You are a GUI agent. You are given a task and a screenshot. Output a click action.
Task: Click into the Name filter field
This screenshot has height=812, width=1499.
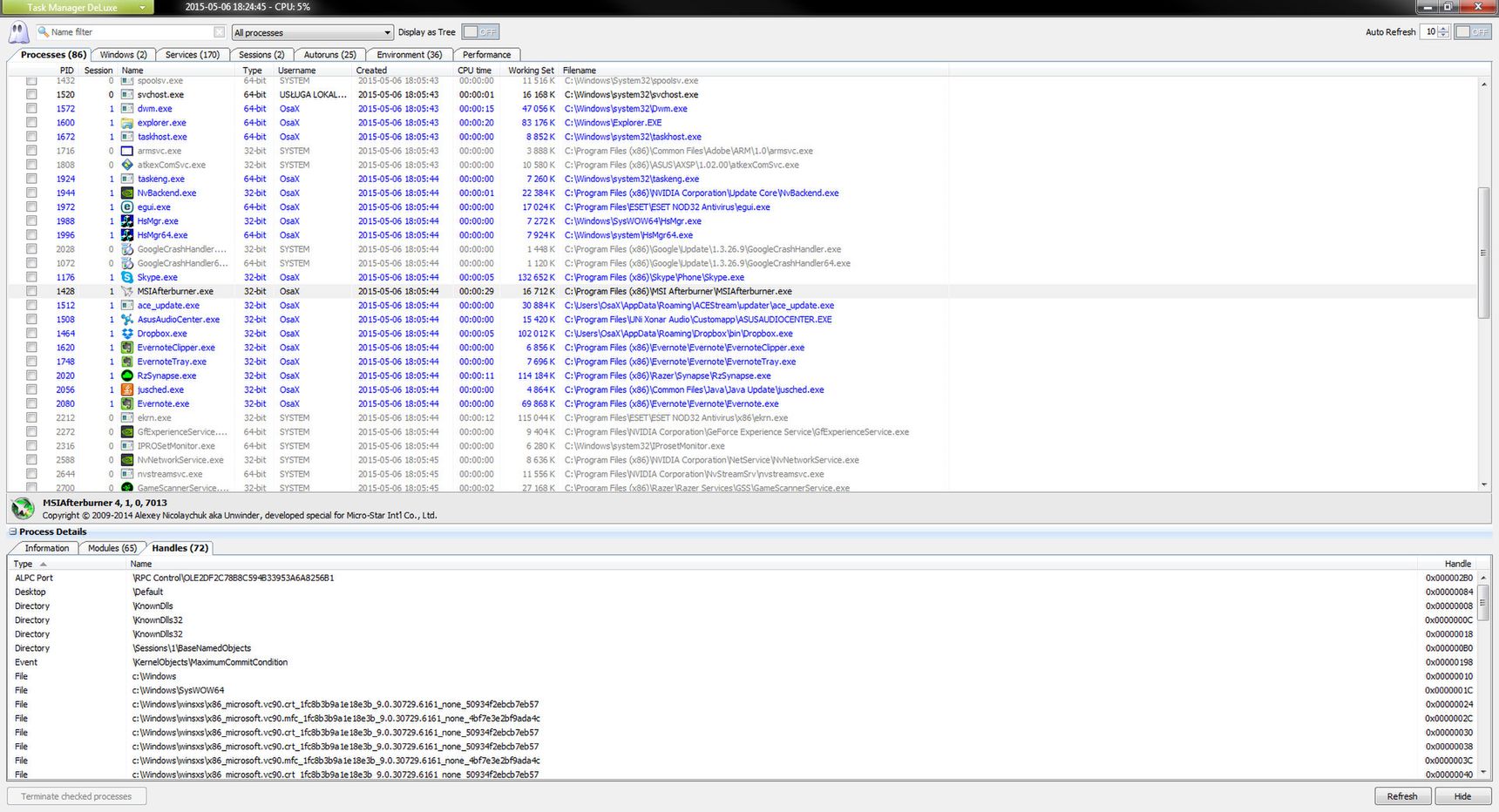[131, 32]
